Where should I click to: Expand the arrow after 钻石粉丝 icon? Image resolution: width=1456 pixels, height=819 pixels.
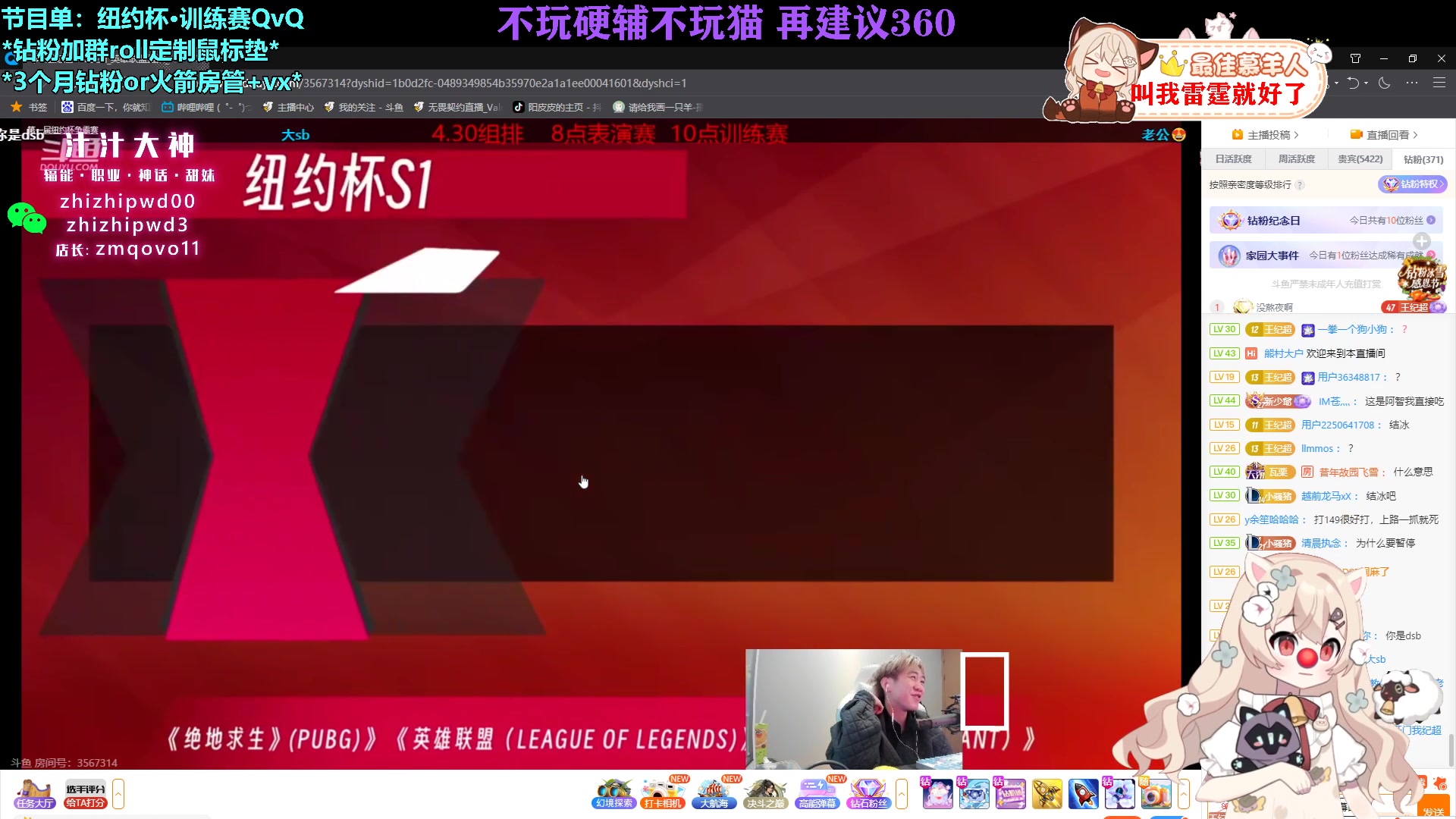click(902, 794)
